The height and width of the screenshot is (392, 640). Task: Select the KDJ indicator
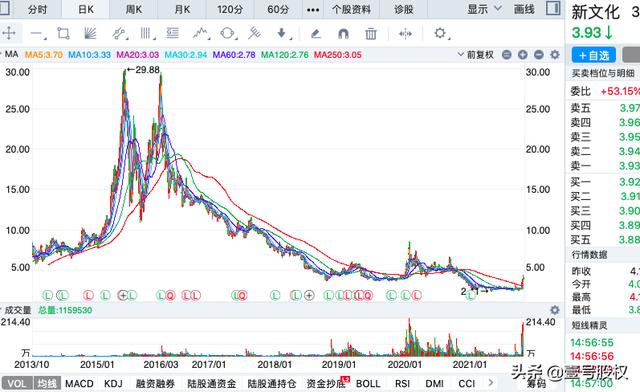[113, 383]
